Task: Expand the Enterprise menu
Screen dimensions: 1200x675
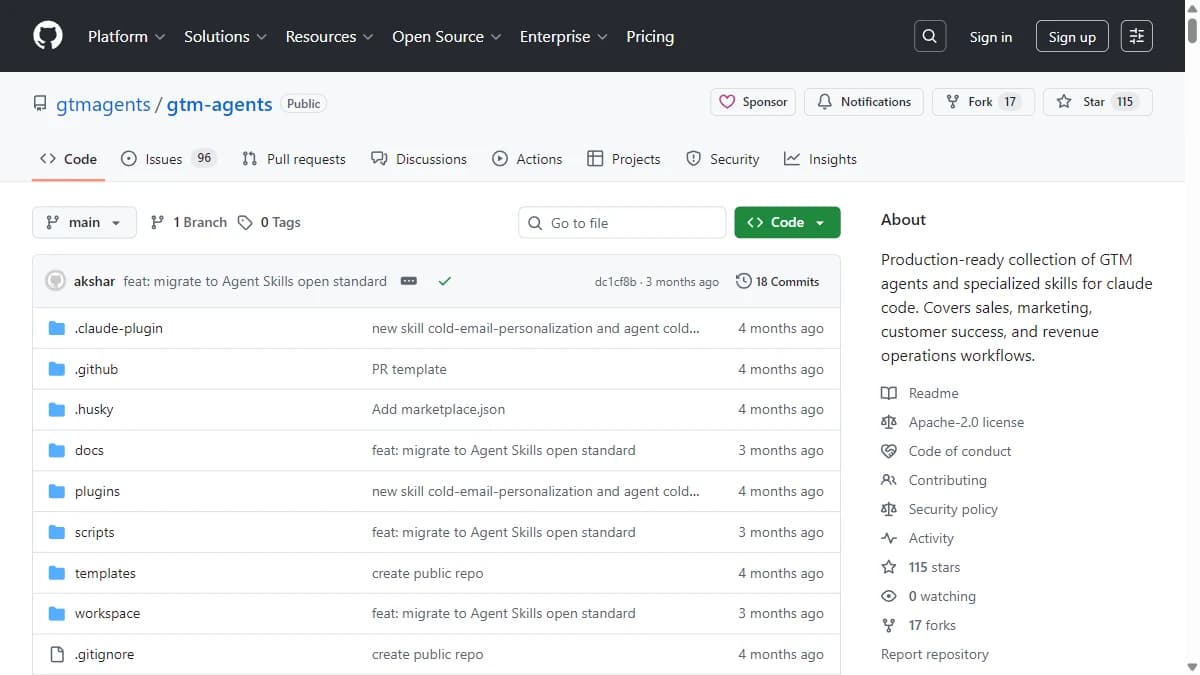Action: [x=563, y=36]
